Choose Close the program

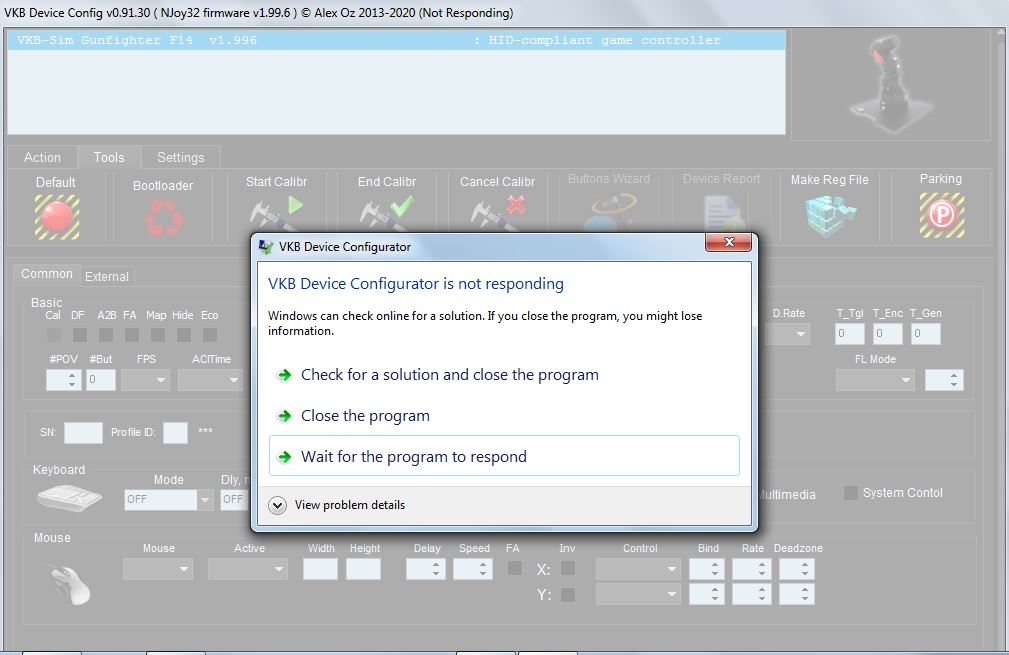pyautogui.click(x=365, y=416)
